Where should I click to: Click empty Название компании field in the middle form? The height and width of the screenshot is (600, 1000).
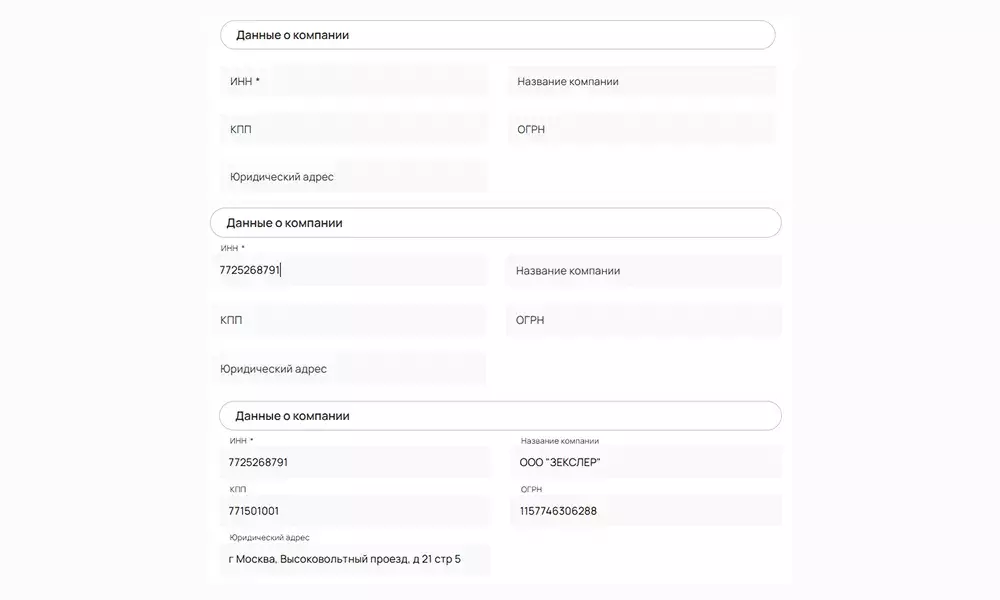pyautogui.click(x=643, y=271)
